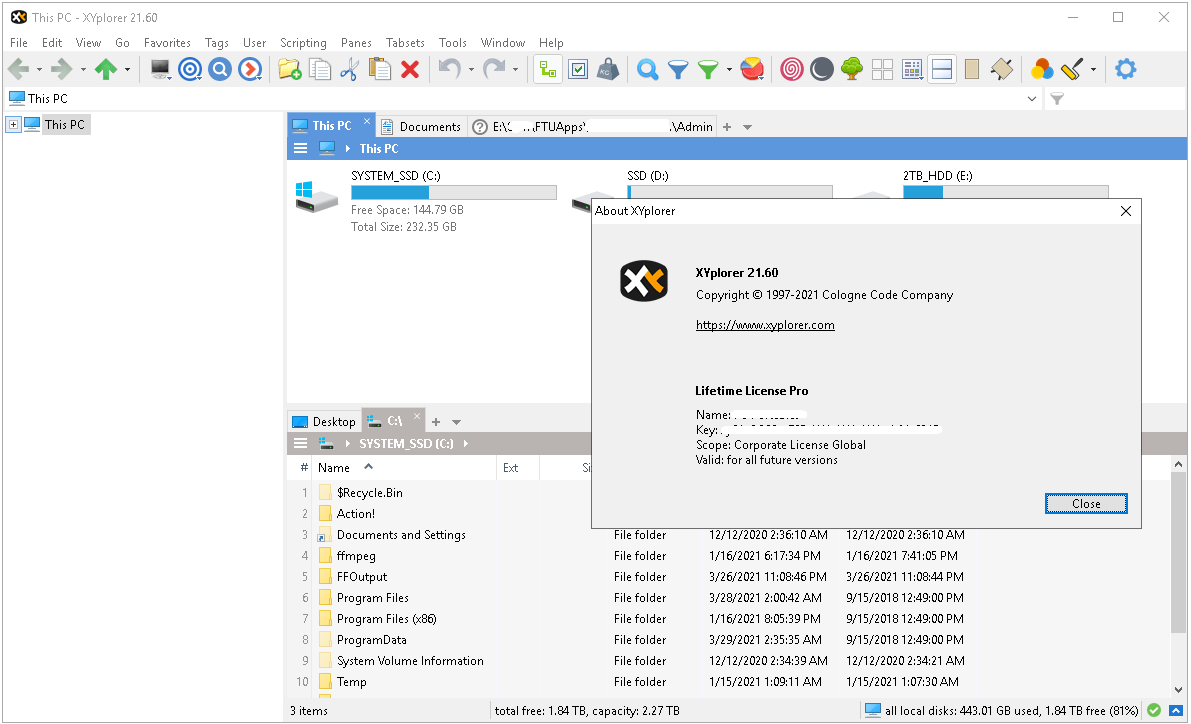Image resolution: width=1191 pixels, height=724 pixels.
Task: Click the 2TB_HDD (E:) usage bar
Action: tap(1006, 191)
